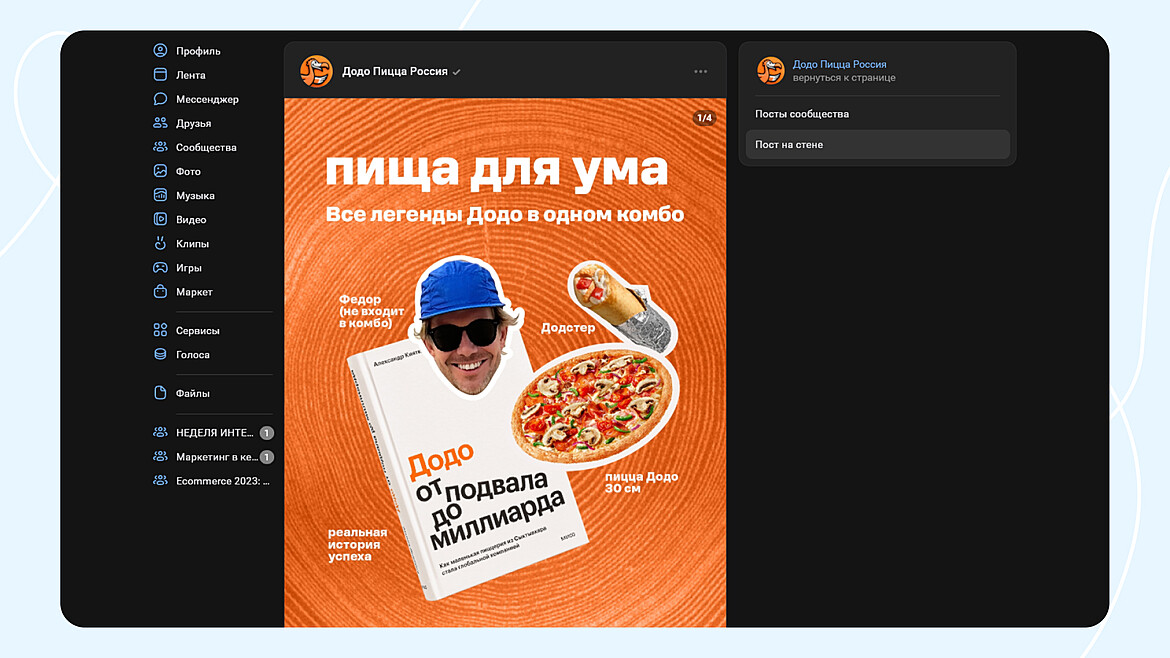The width and height of the screenshot is (1170, 658).
Task: Click the Dodo Pizza avatar in post header
Action: tap(316, 71)
